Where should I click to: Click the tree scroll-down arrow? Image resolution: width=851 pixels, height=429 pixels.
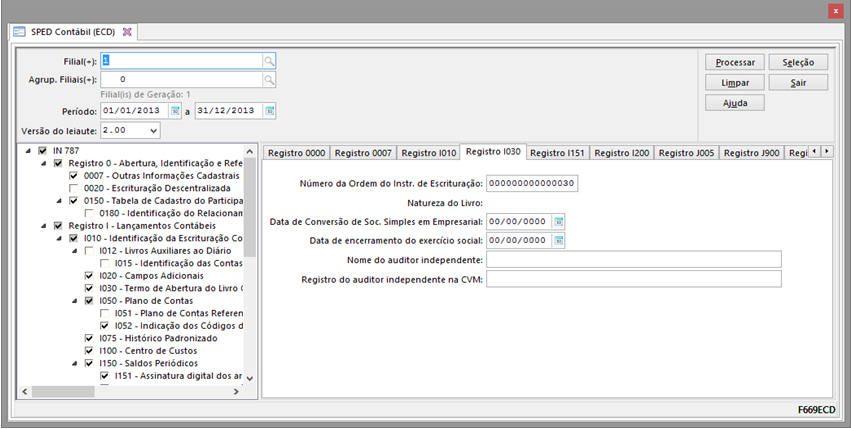click(x=250, y=378)
